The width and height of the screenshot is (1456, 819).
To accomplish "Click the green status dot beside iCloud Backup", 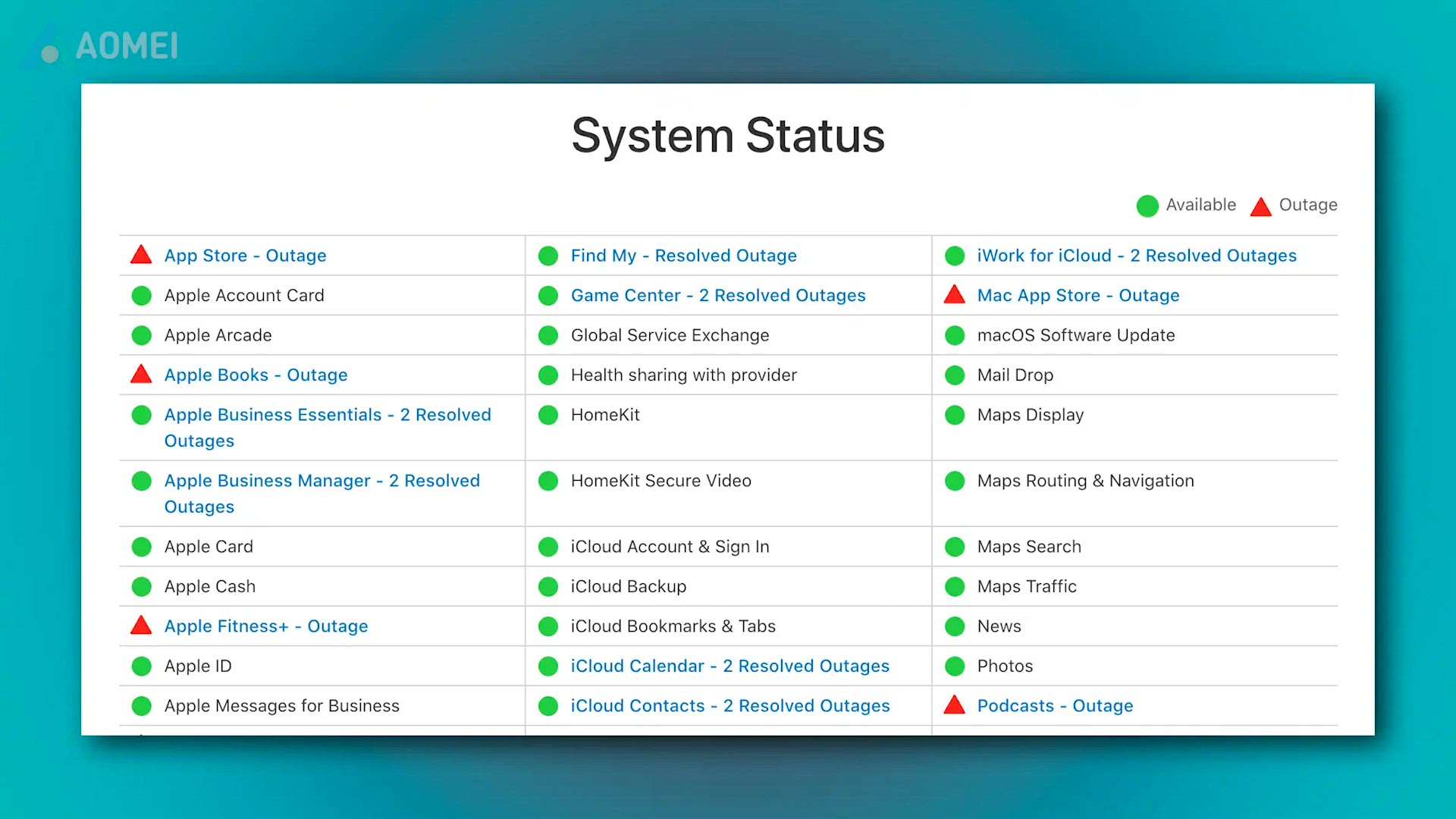I will [548, 586].
